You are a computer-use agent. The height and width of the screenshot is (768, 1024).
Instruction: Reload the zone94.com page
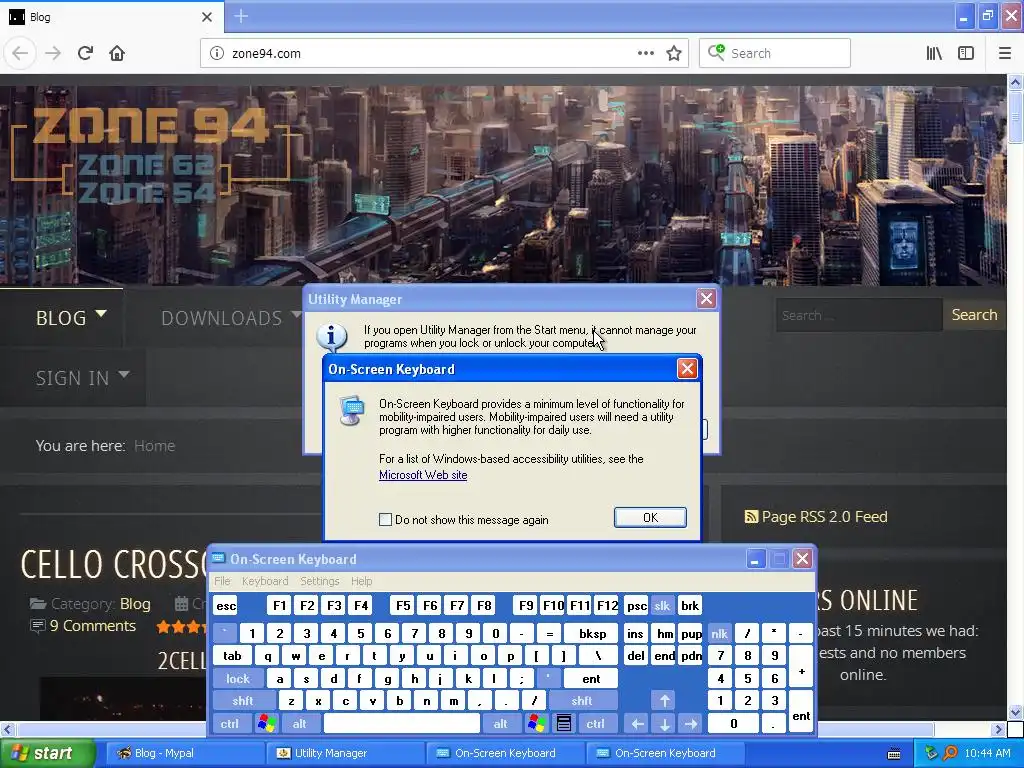click(x=85, y=53)
